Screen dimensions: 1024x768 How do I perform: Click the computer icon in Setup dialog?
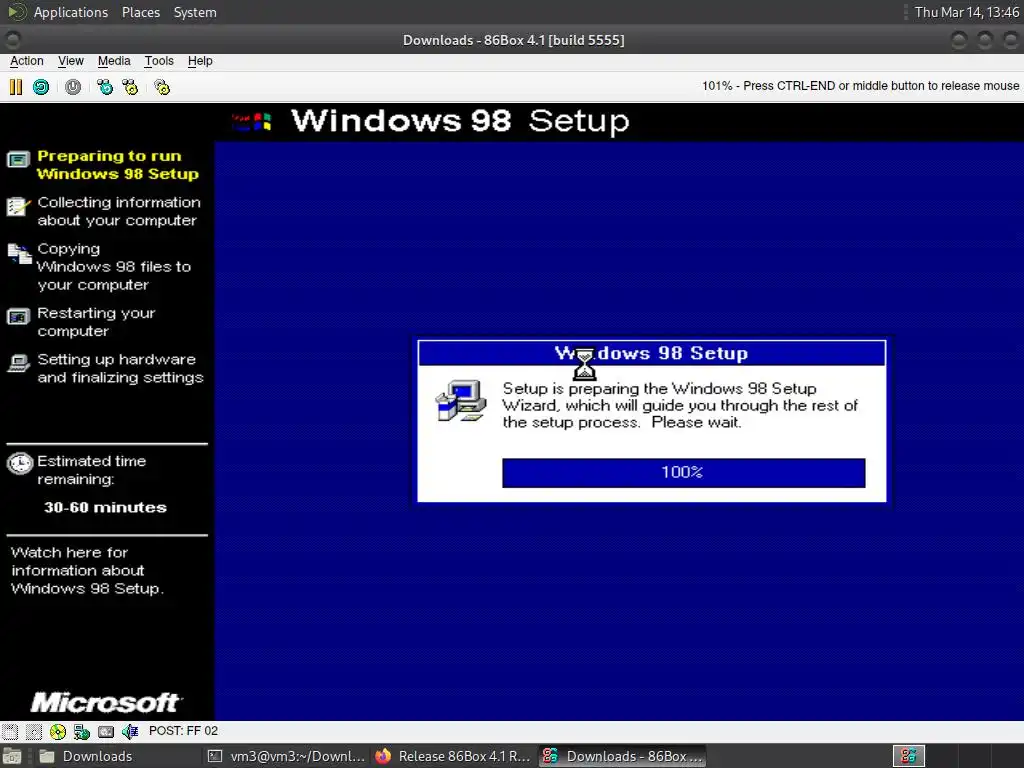pos(461,400)
